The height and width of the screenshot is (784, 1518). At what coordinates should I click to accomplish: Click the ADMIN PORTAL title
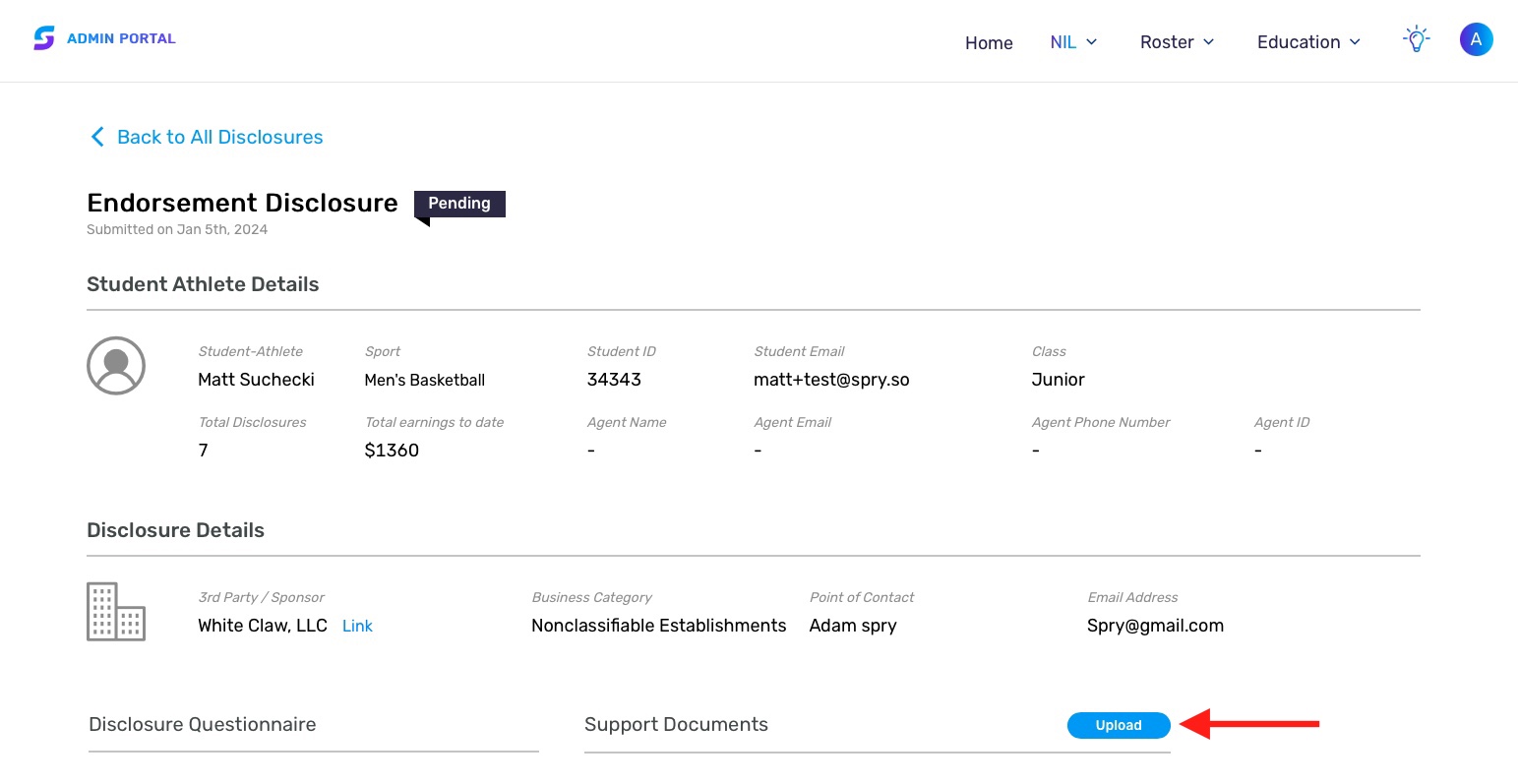pyautogui.click(x=121, y=38)
